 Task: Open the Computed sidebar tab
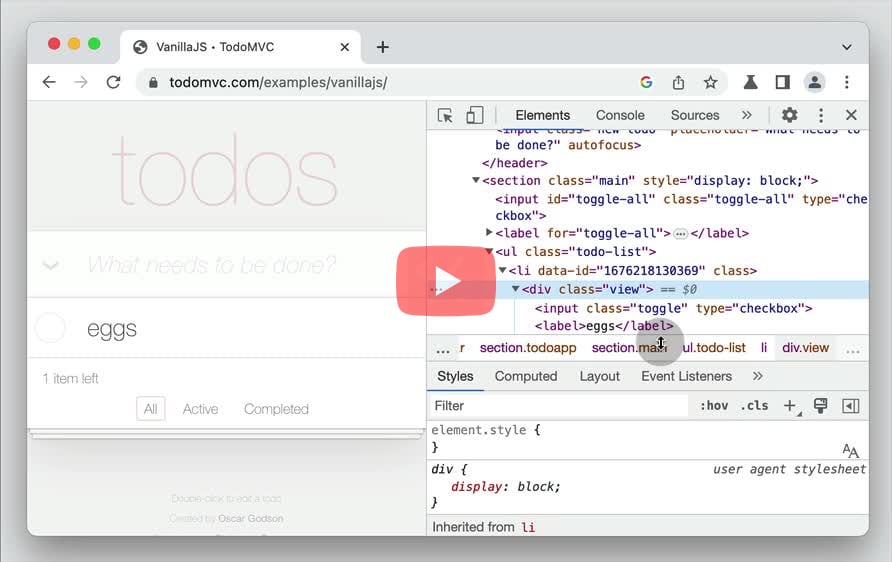click(x=526, y=377)
